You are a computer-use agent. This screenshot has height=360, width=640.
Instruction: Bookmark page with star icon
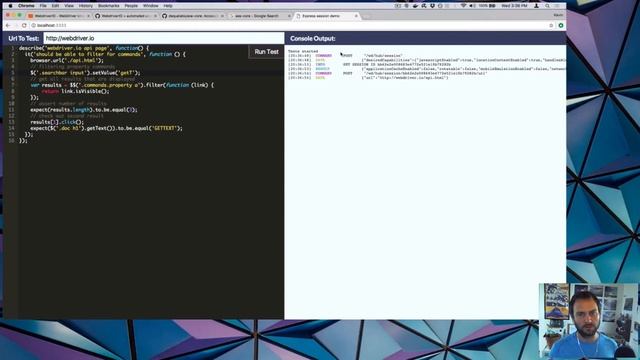tap(551, 25)
